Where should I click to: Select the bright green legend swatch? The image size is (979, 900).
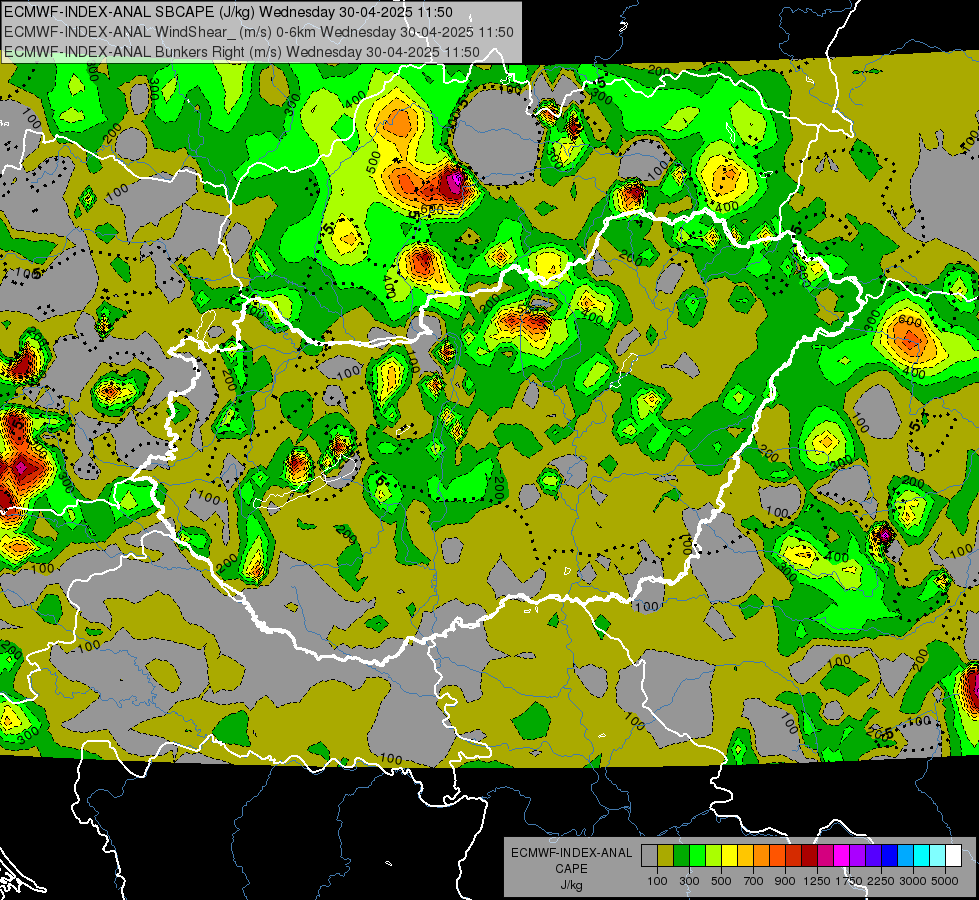coord(697,856)
